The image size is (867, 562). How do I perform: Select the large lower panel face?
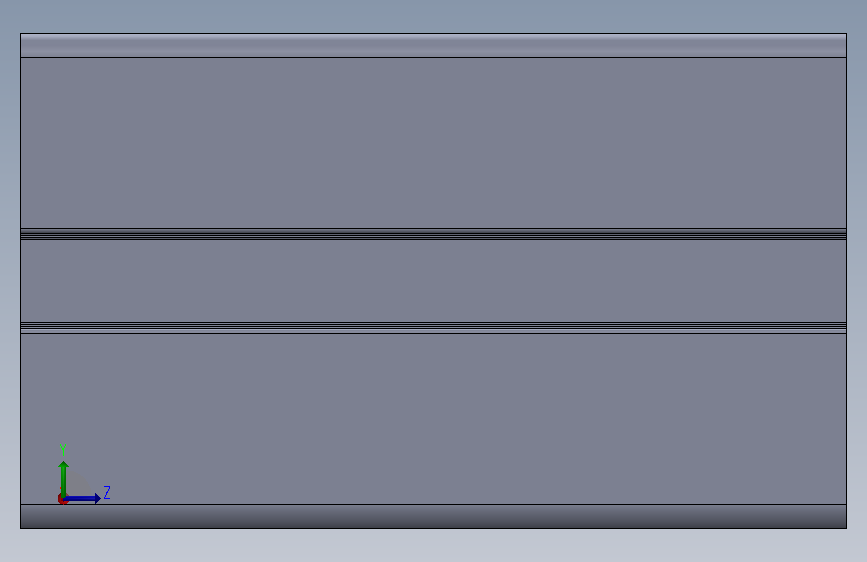(x=434, y=419)
